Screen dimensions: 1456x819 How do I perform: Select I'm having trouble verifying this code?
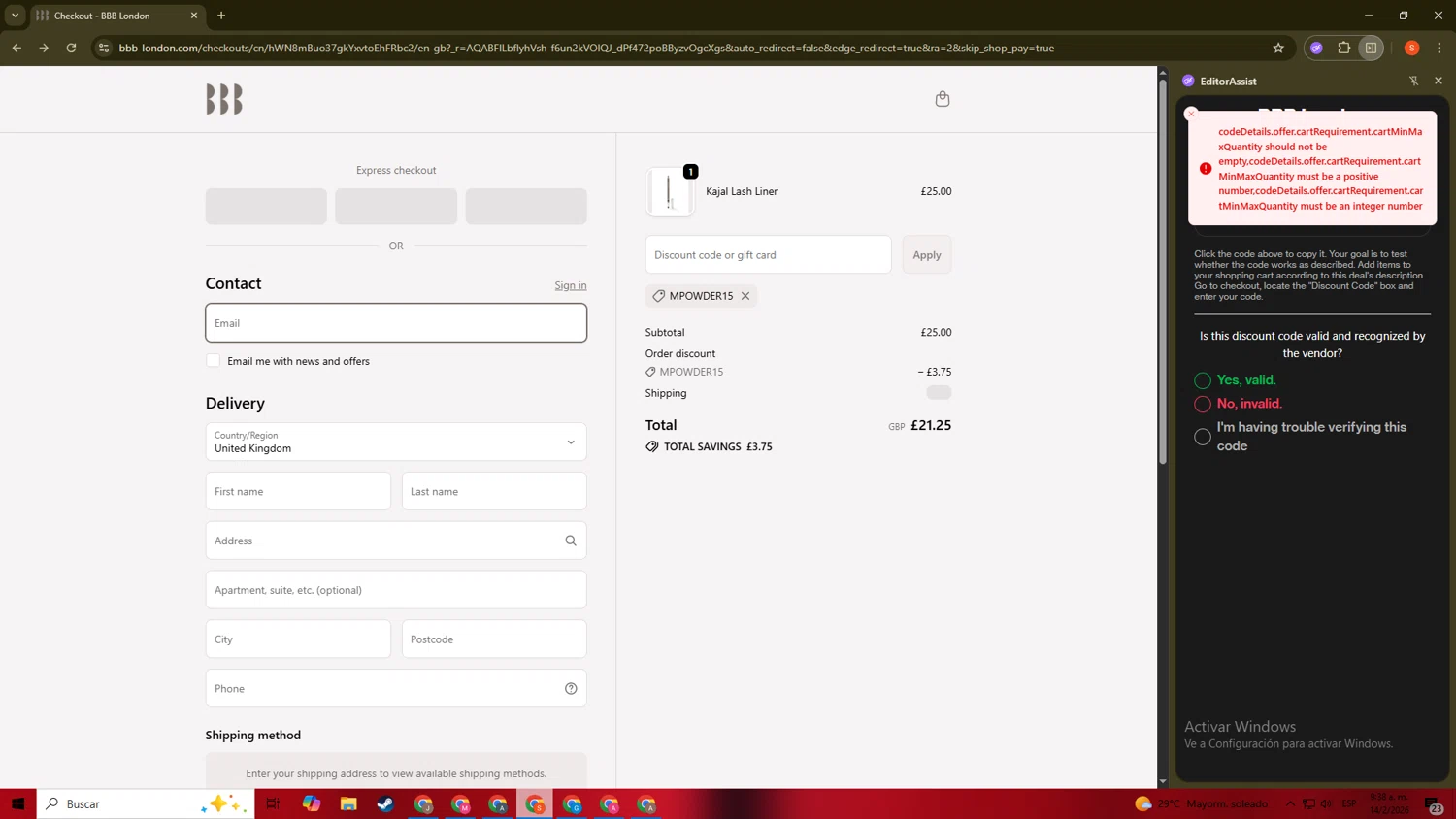click(x=1203, y=437)
